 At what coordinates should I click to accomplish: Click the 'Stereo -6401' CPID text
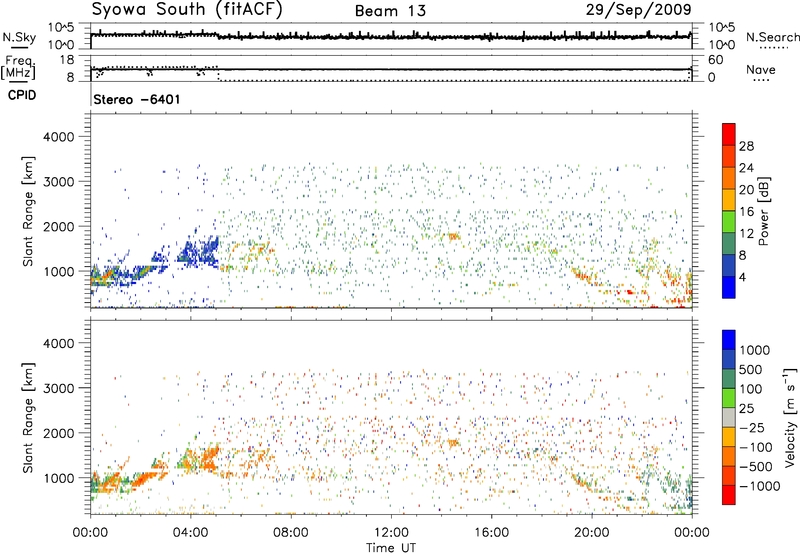(x=137, y=99)
